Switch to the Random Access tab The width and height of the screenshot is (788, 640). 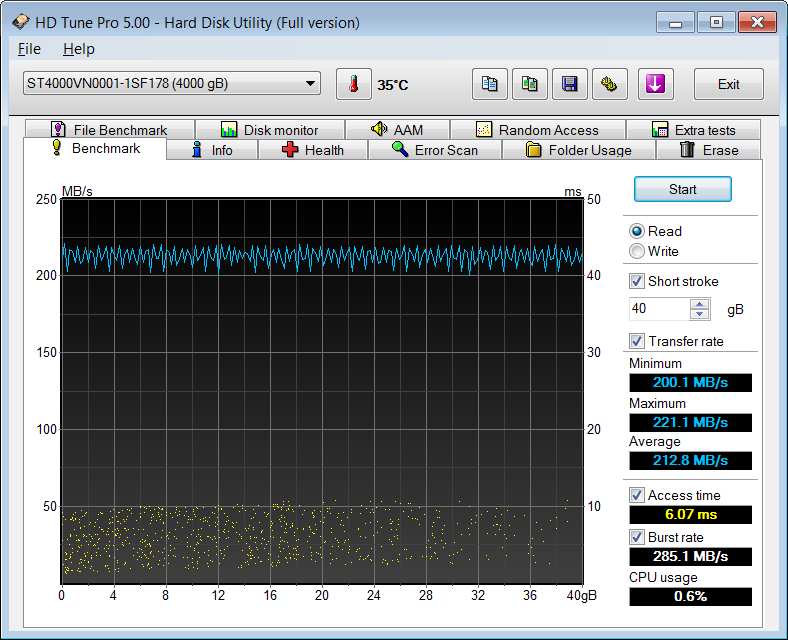537,130
